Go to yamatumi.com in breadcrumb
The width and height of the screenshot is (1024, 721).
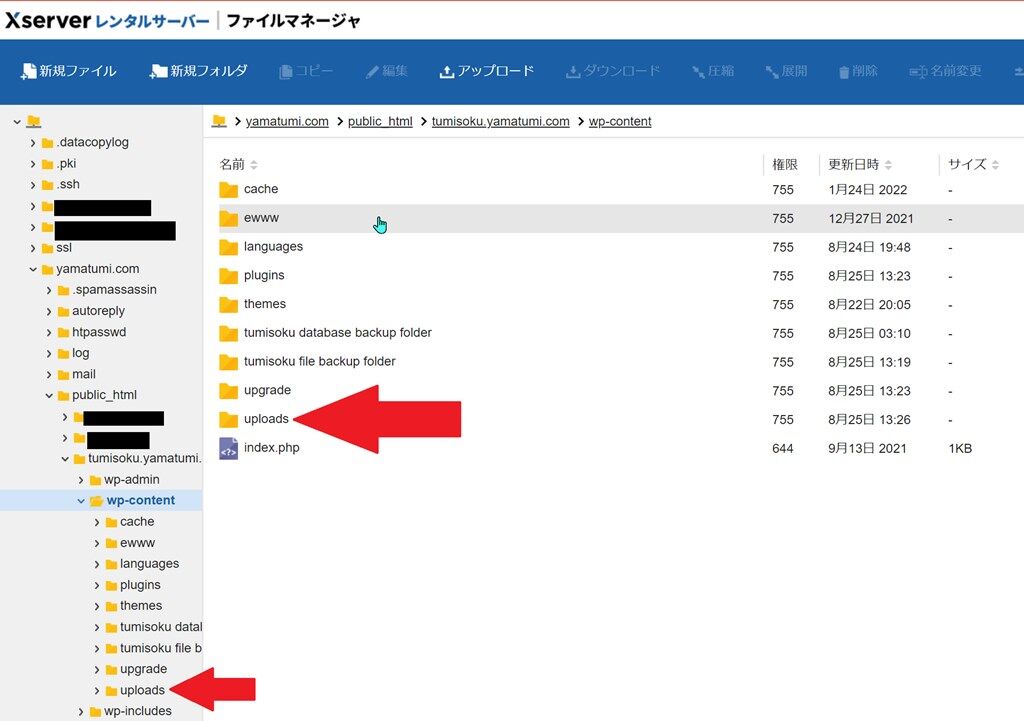[287, 121]
